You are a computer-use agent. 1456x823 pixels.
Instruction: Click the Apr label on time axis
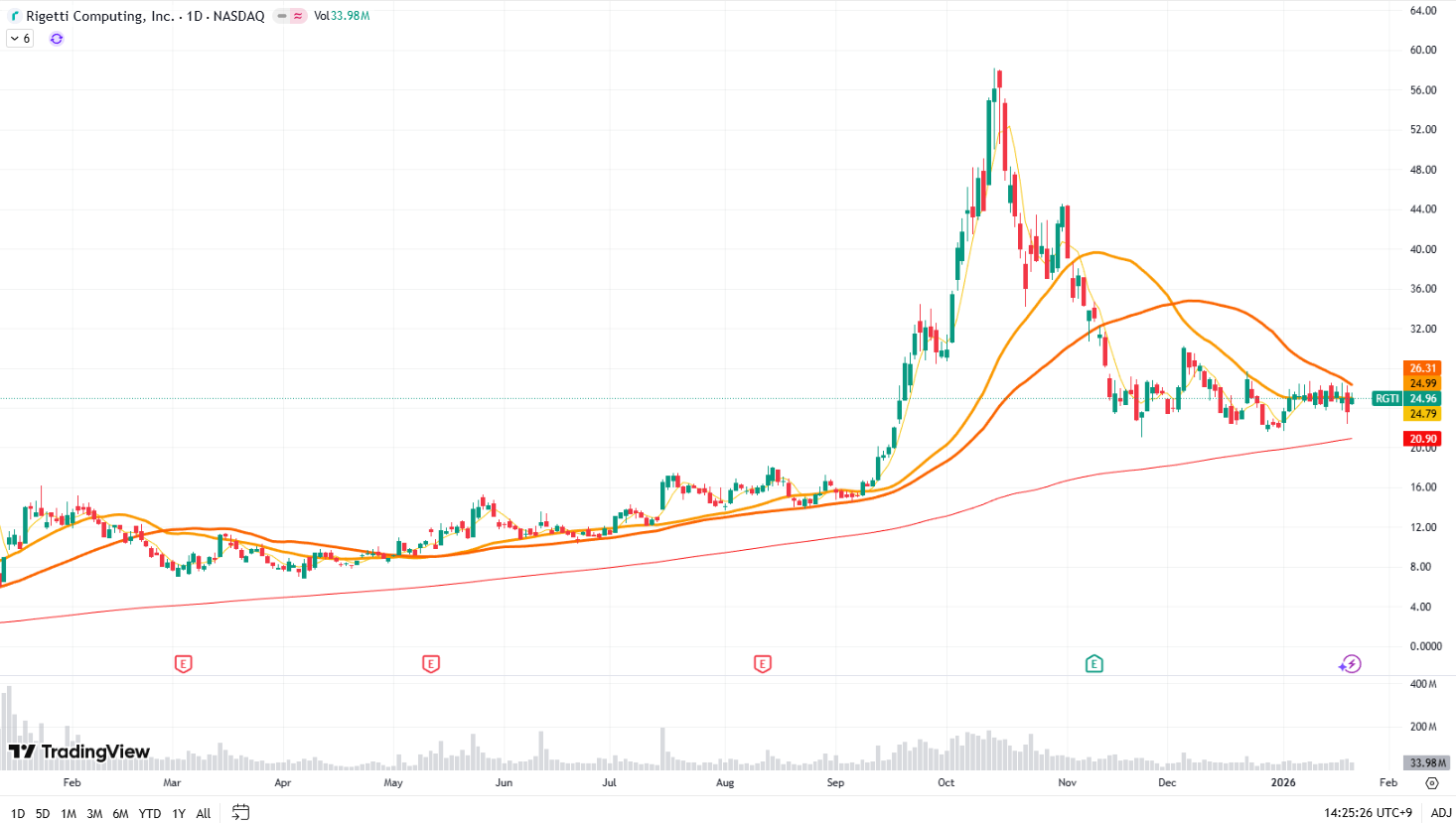pos(282,782)
